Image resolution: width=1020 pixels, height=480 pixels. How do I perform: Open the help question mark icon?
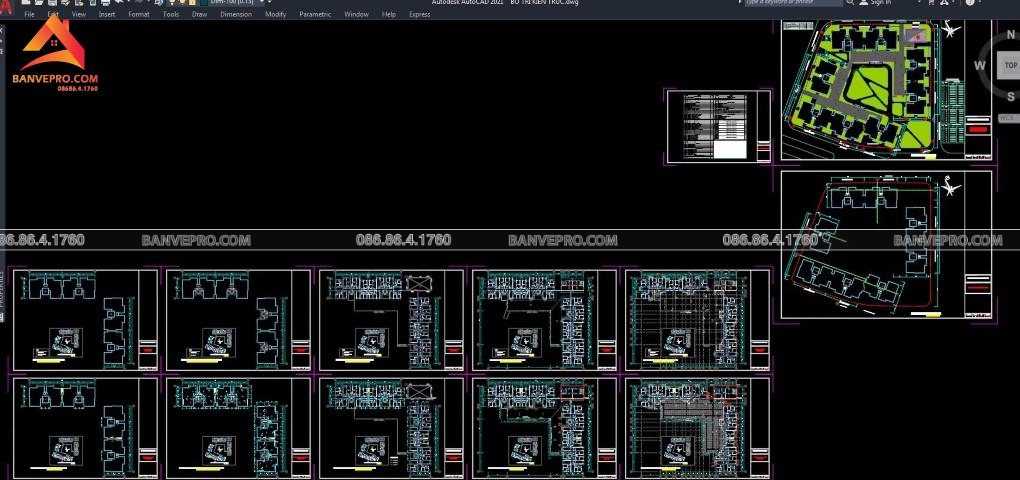point(970,3)
